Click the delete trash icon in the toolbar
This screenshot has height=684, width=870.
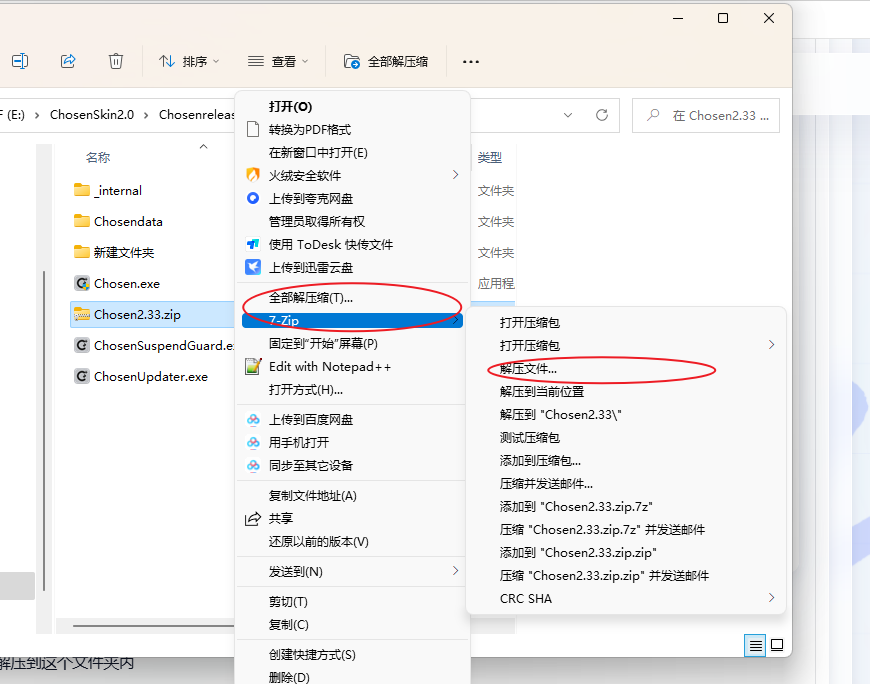(x=115, y=61)
